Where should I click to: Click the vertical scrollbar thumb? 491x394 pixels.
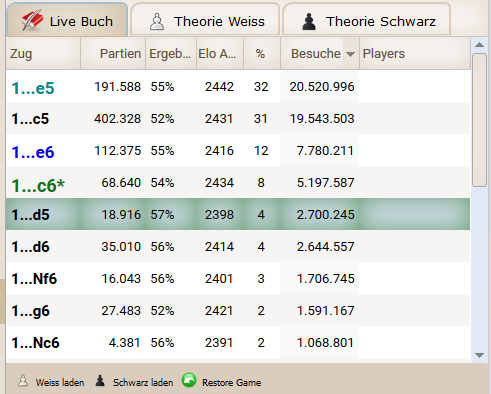[480, 120]
